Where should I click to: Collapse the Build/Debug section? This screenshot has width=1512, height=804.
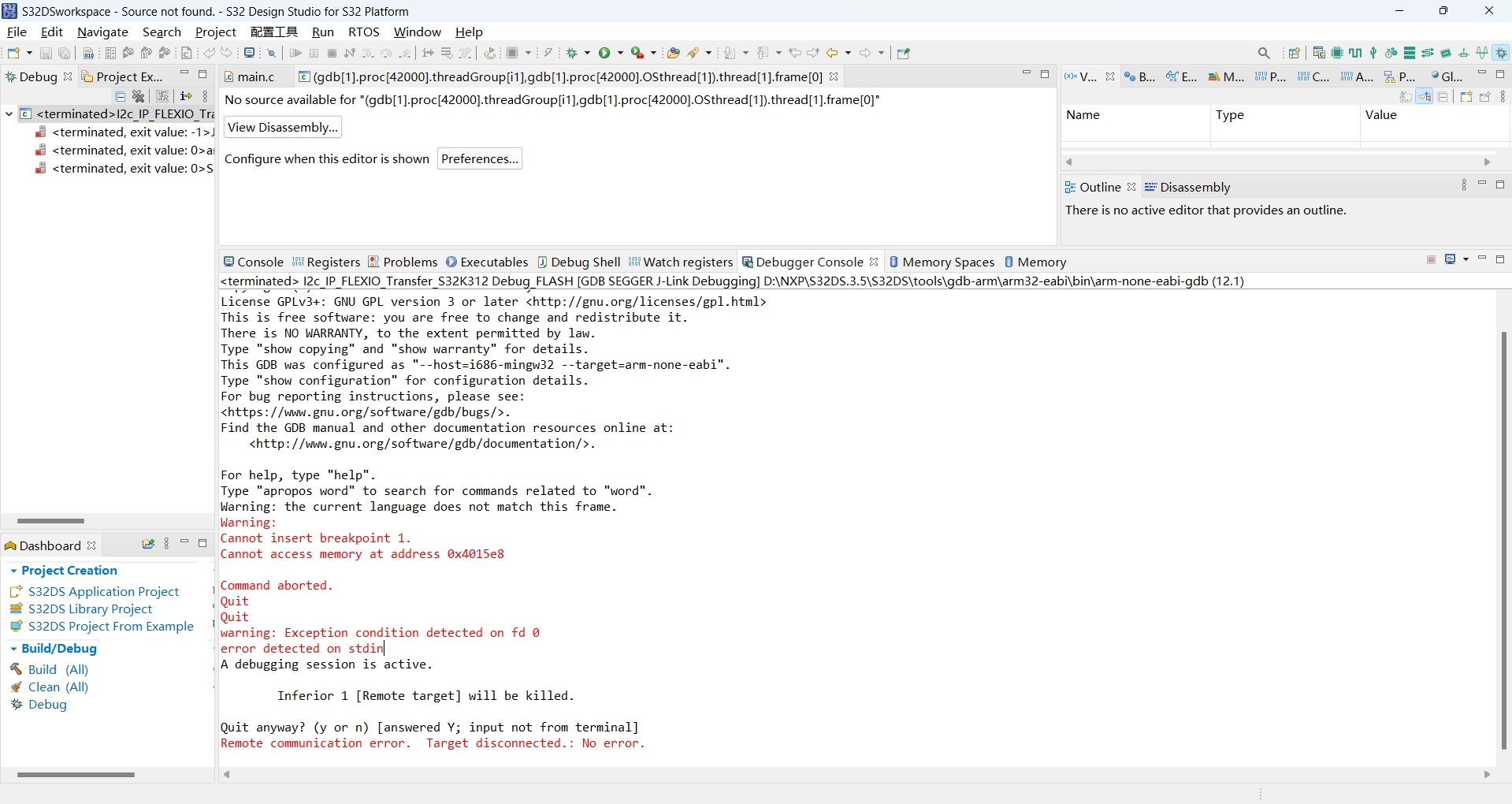click(13, 649)
